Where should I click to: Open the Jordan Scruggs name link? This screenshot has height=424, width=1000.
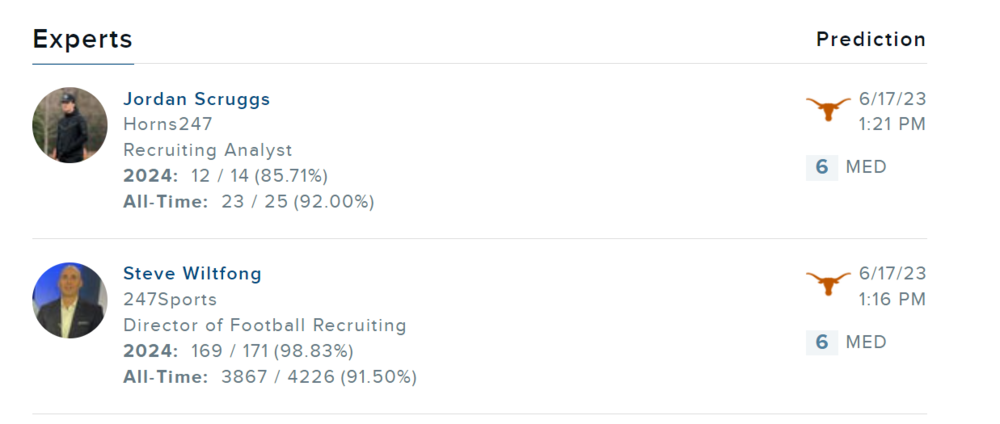click(x=196, y=99)
